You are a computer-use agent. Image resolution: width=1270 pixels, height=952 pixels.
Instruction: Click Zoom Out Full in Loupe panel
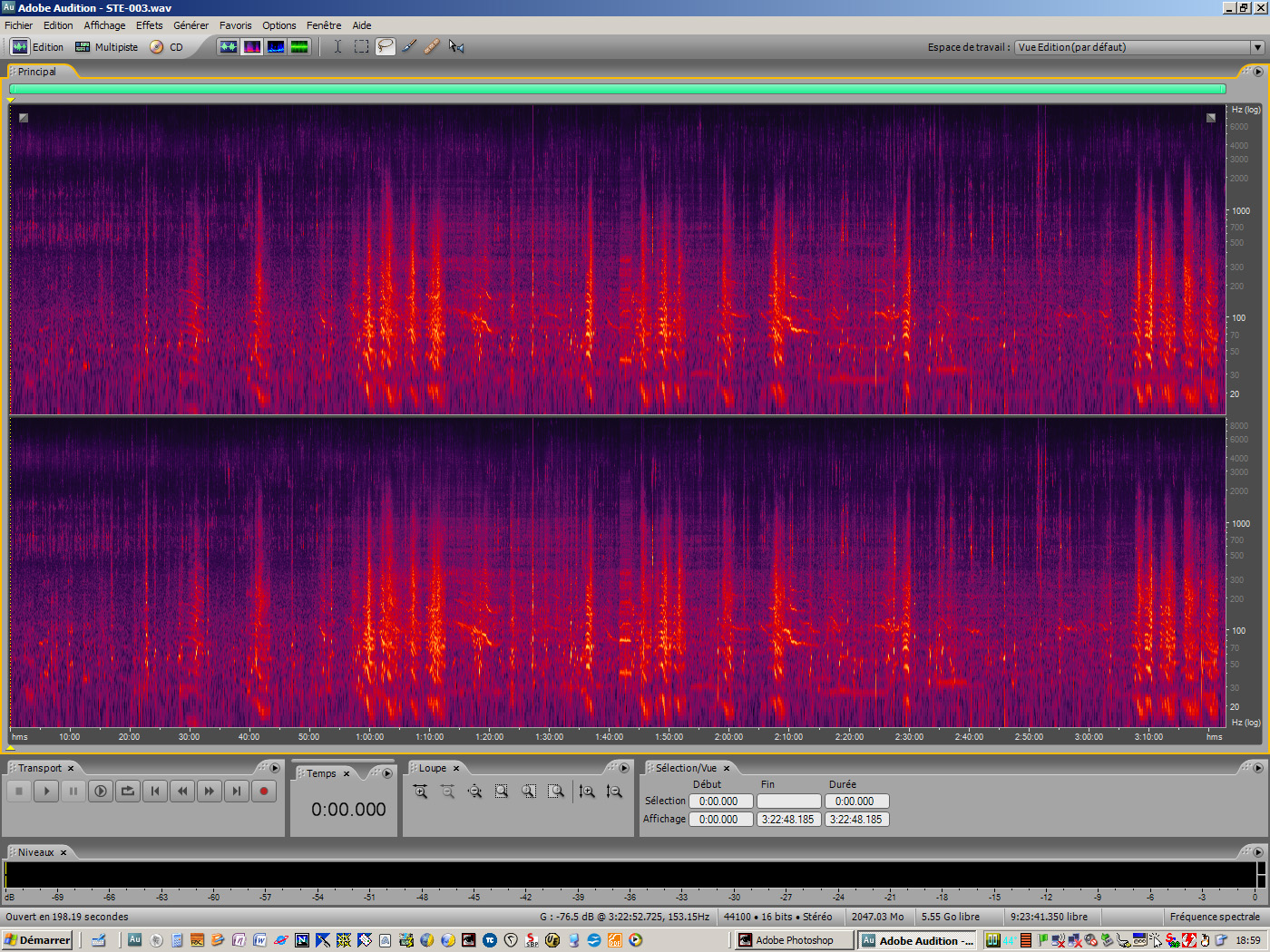click(x=474, y=791)
